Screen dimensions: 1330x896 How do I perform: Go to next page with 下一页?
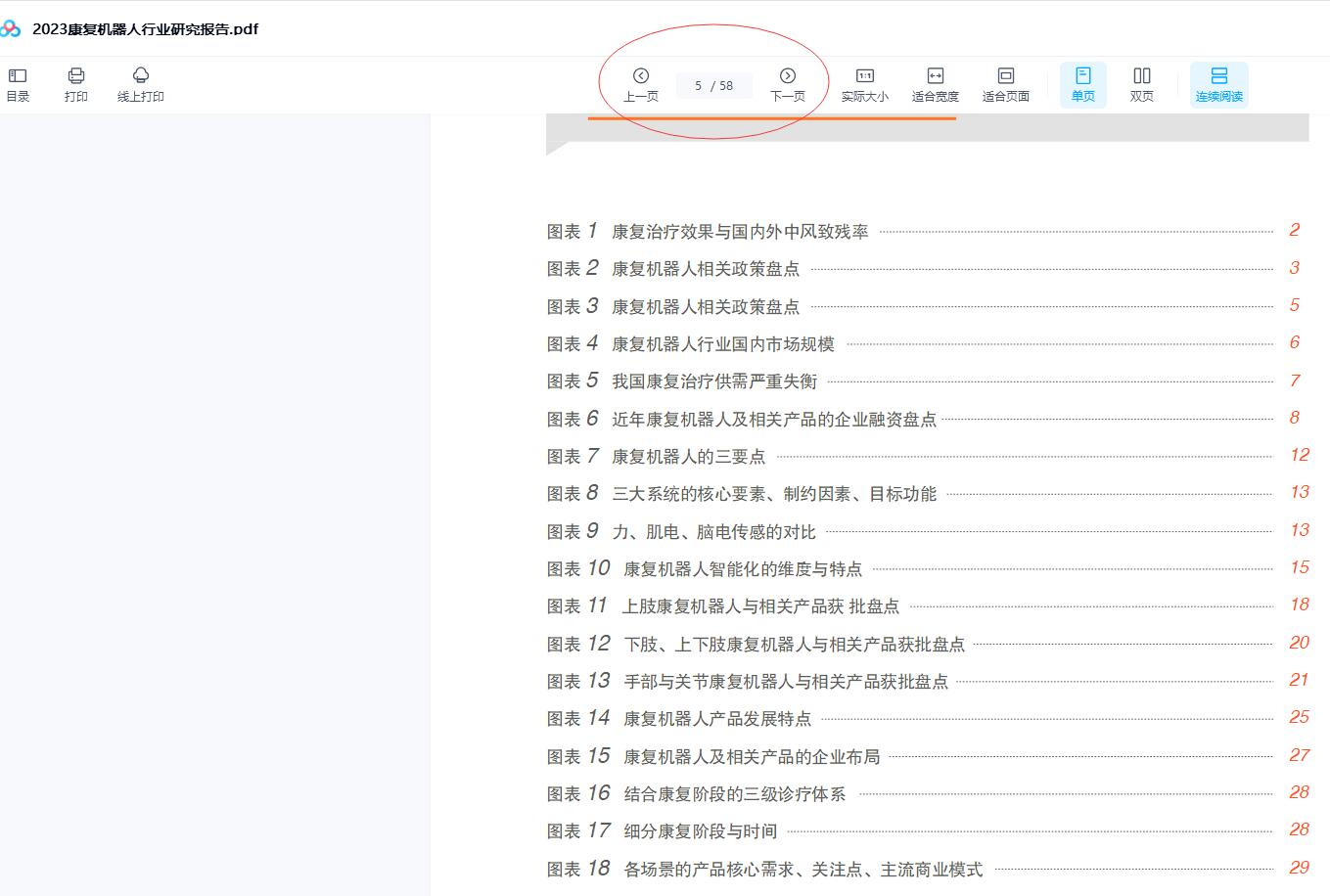787,84
